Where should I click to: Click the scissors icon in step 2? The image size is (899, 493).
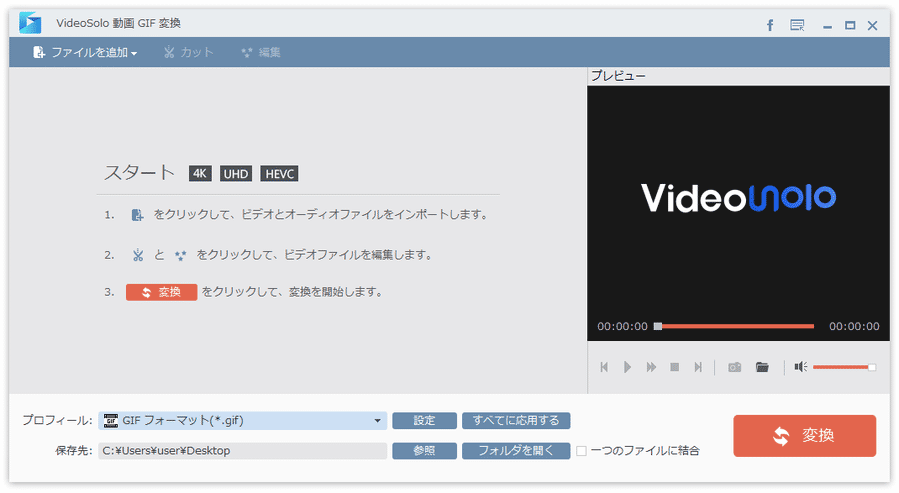[x=138, y=255]
